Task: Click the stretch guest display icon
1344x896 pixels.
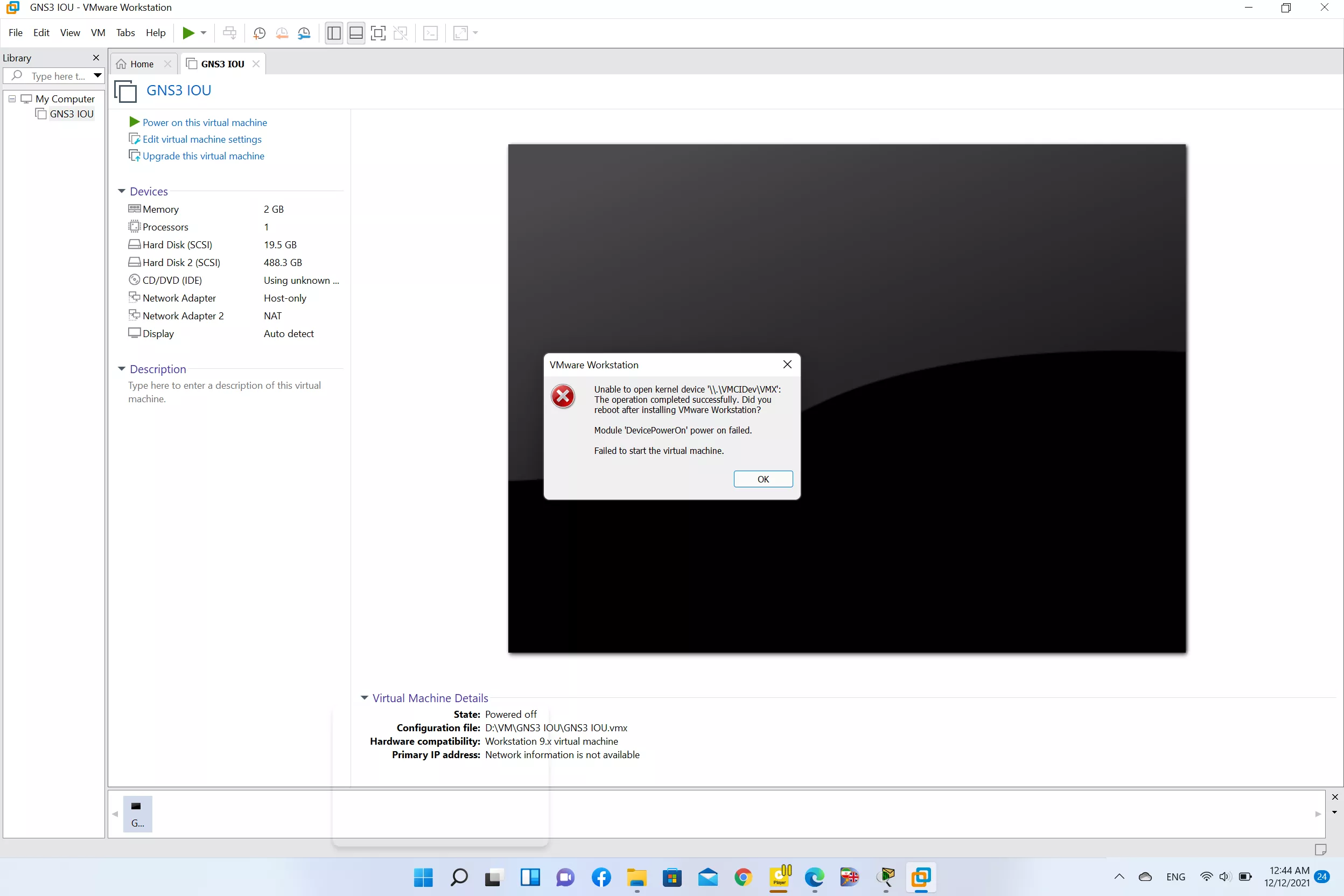Action: 460,32
